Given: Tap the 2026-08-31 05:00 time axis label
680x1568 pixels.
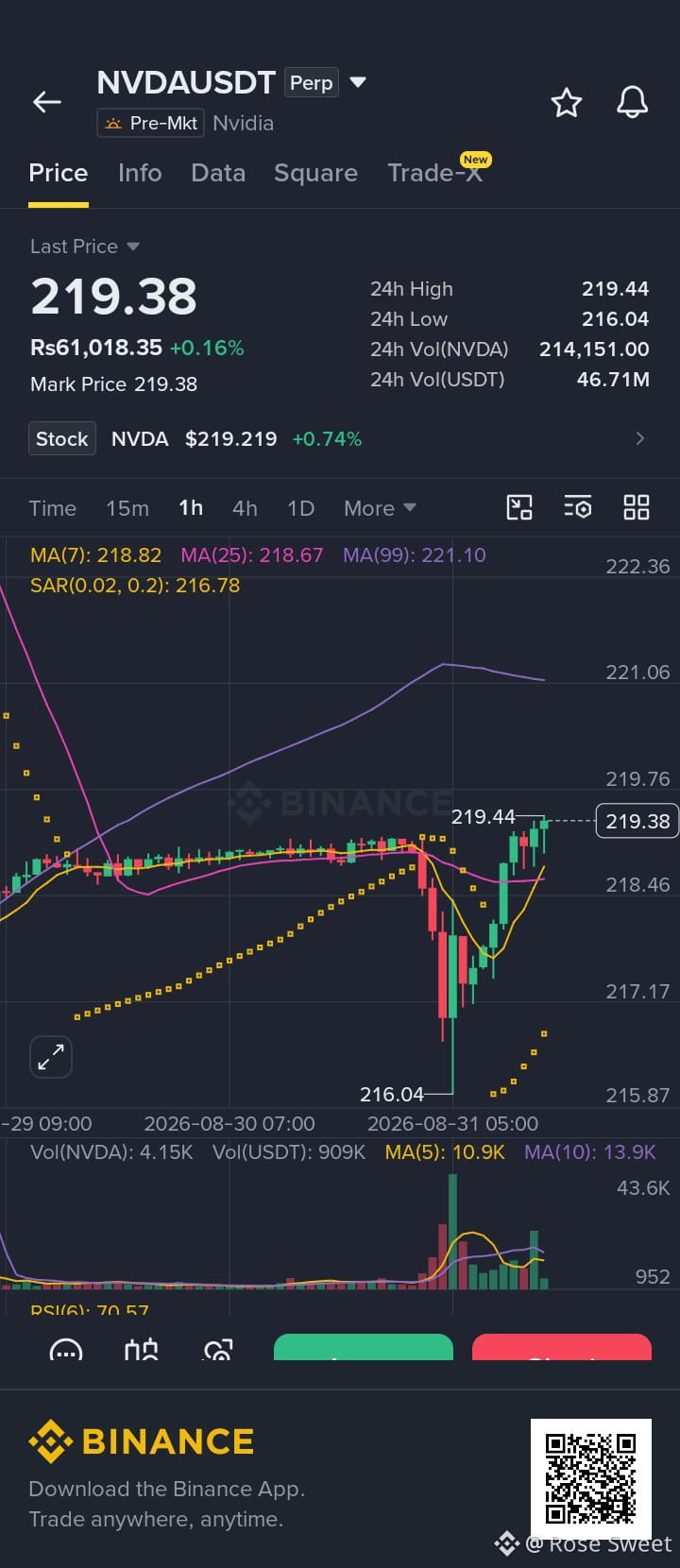Looking at the screenshot, I should pyautogui.click(x=452, y=1124).
